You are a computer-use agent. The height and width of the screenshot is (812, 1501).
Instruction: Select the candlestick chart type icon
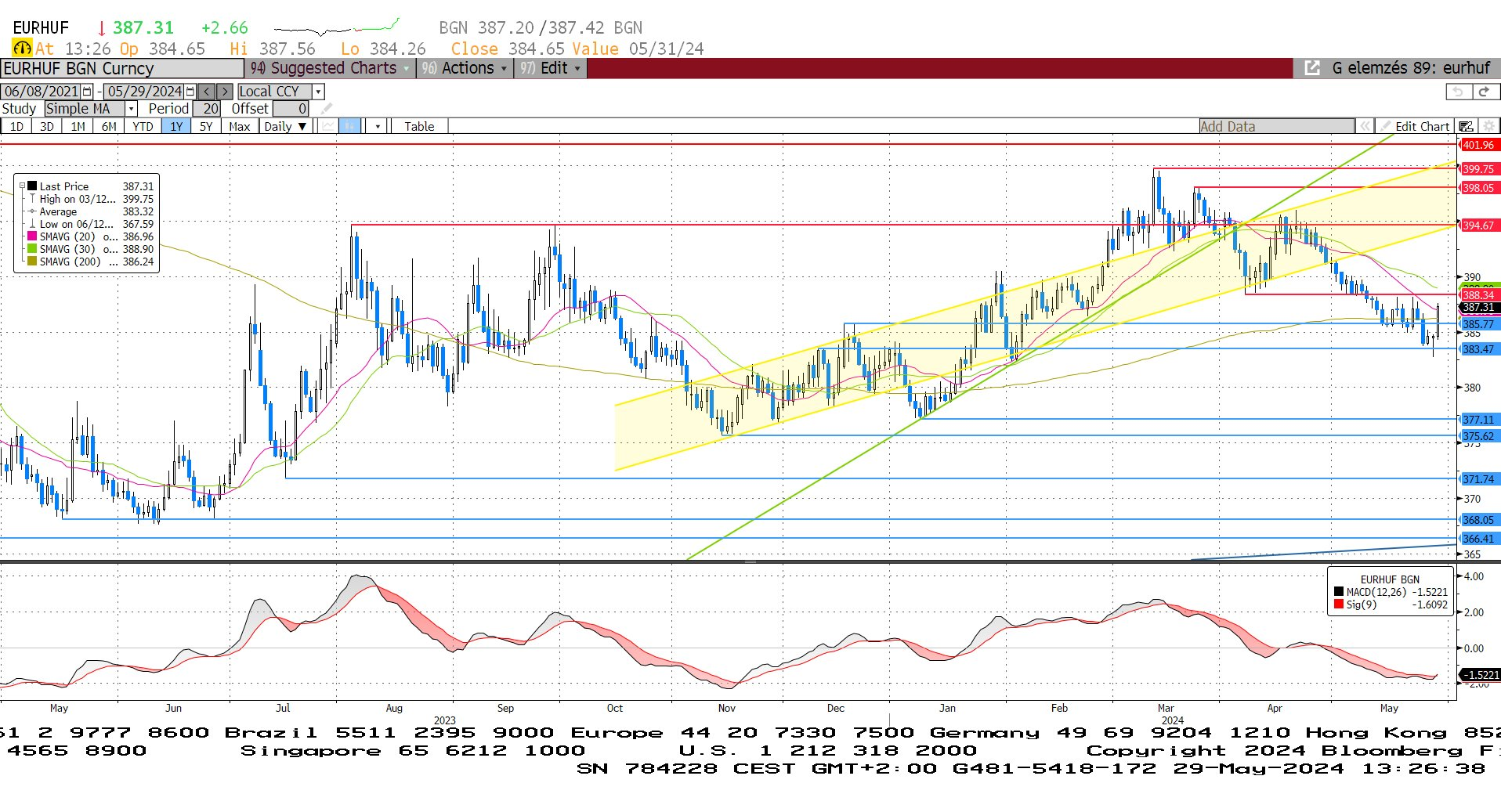click(x=350, y=126)
